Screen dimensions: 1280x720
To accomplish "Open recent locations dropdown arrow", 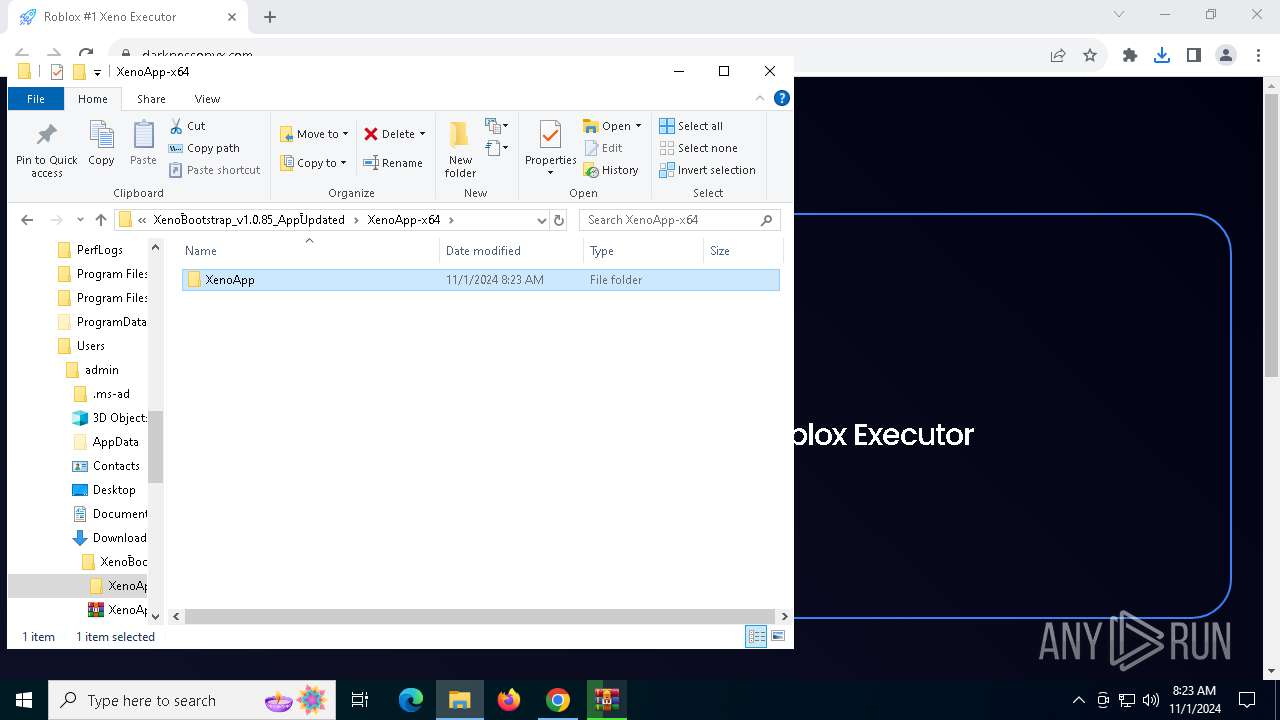I will [80, 220].
